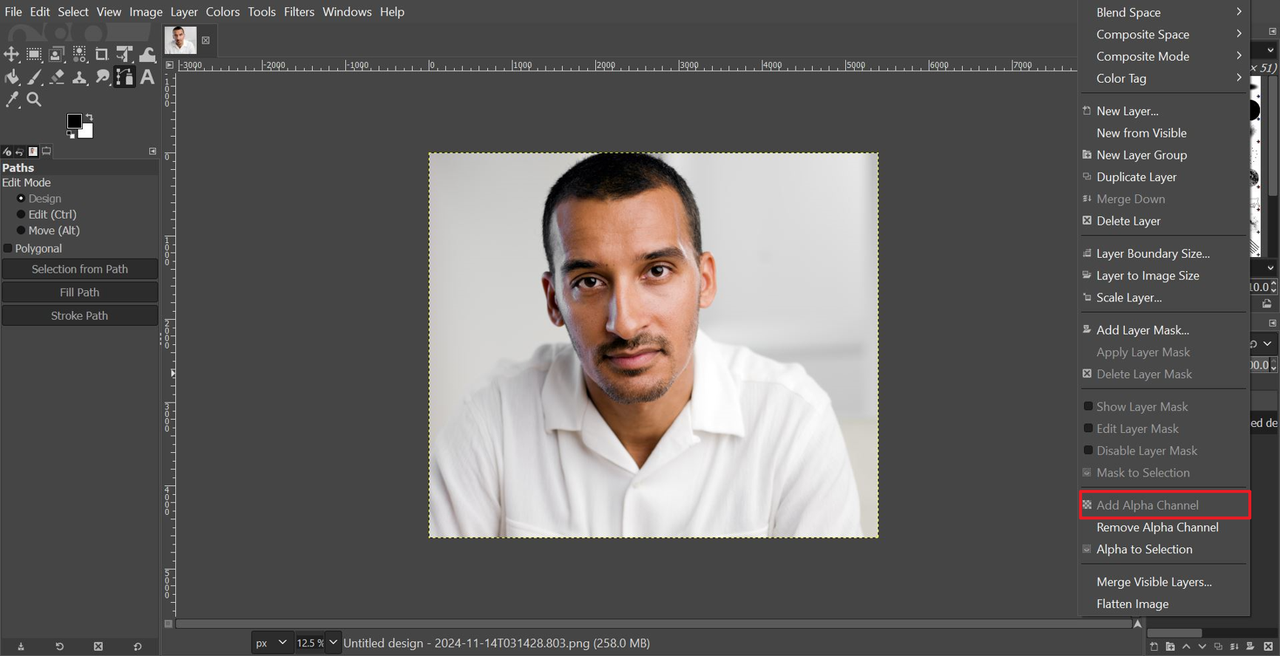This screenshot has height=656, width=1280.
Task: Click the canvas horizontal scrollbar
Action: [x=653, y=623]
